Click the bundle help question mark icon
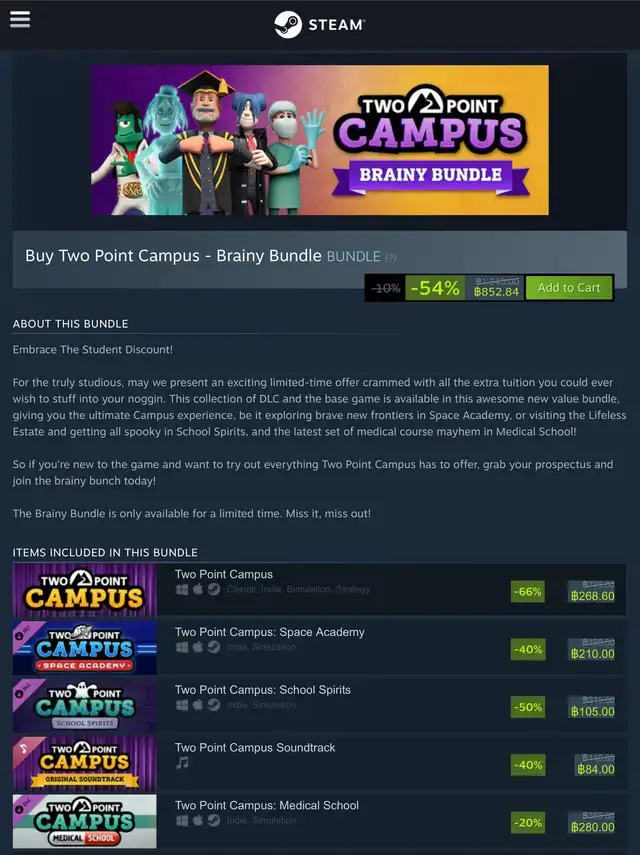This screenshot has width=640, height=855. tap(391, 258)
